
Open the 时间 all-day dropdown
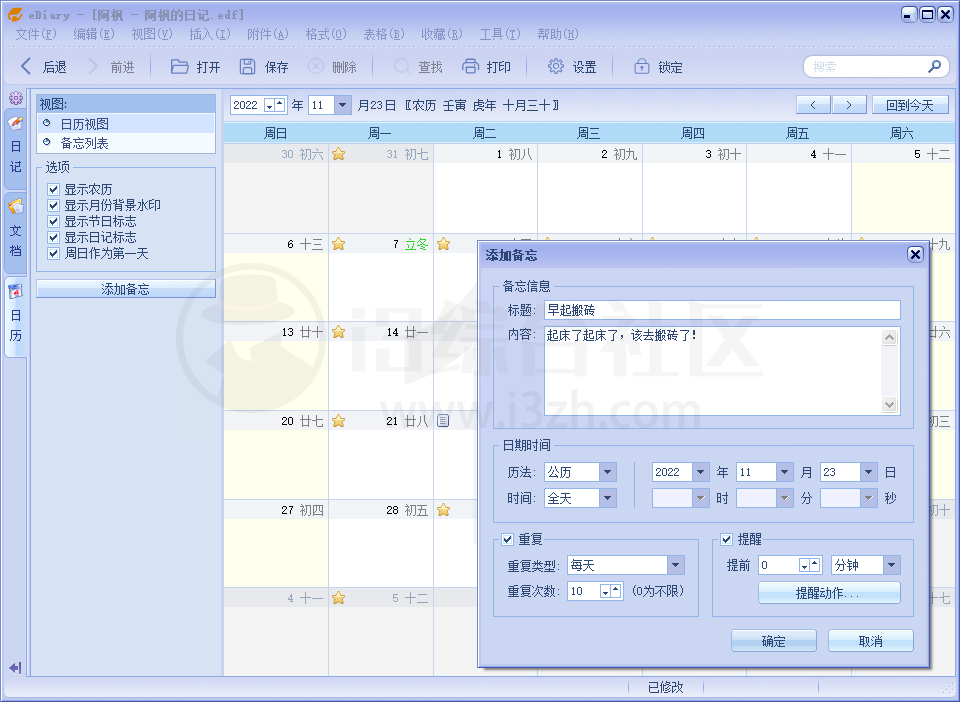607,498
